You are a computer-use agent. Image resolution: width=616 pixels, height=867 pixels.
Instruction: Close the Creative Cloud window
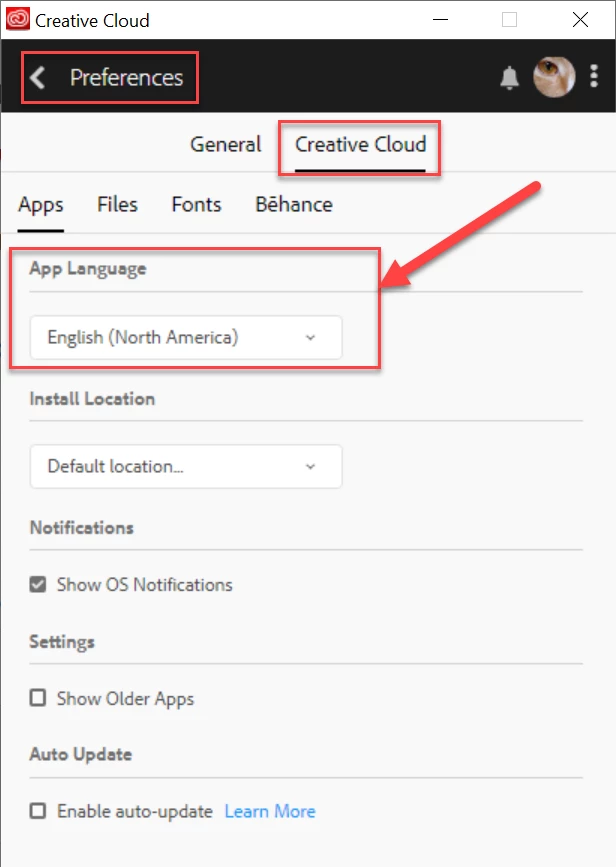(x=580, y=19)
